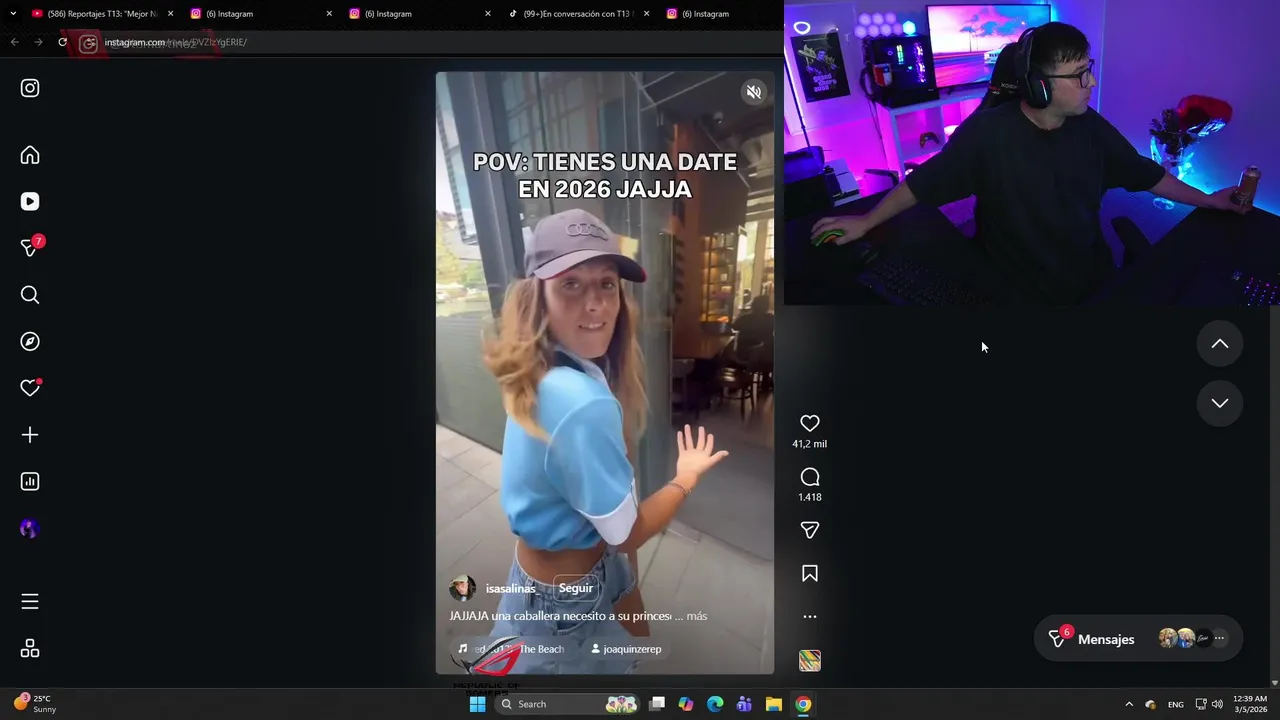The image size is (1280, 720).
Task: Click the Chrome icon on taskbar
Action: [803, 704]
